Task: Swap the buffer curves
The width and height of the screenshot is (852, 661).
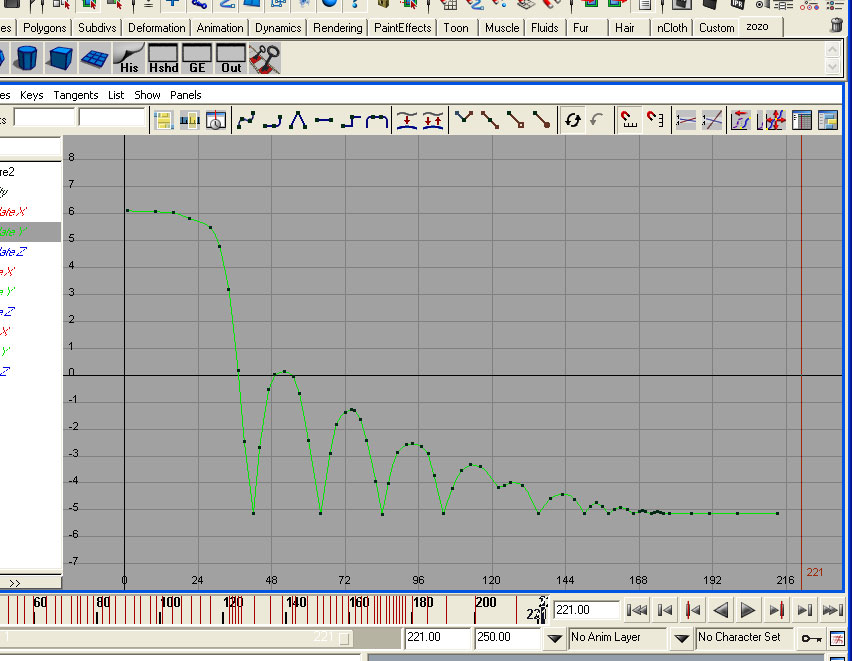Action: tap(433, 120)
